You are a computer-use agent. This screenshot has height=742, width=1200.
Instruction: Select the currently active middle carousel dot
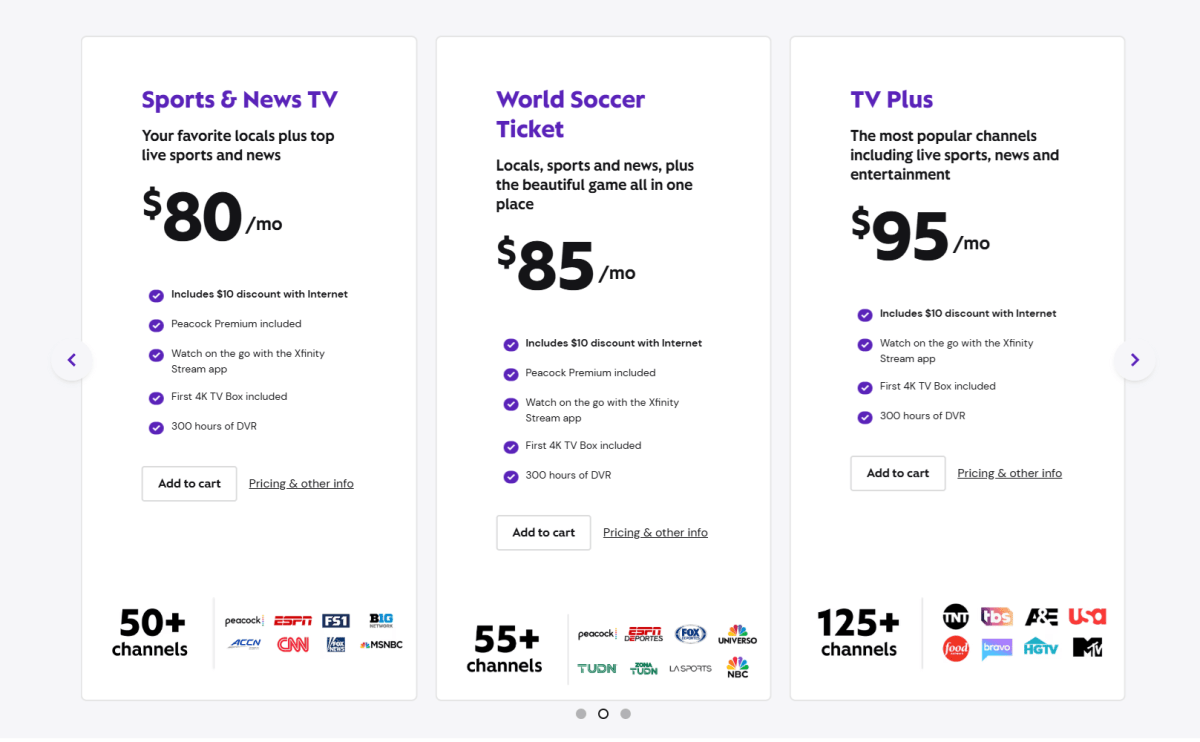(x=603, y=713)
